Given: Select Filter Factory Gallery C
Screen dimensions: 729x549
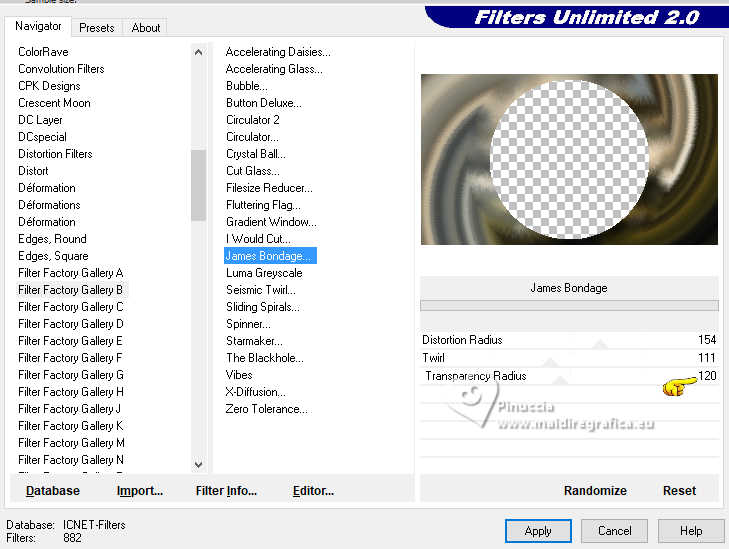Looking at the screenshot, I should tap(71, 307).
